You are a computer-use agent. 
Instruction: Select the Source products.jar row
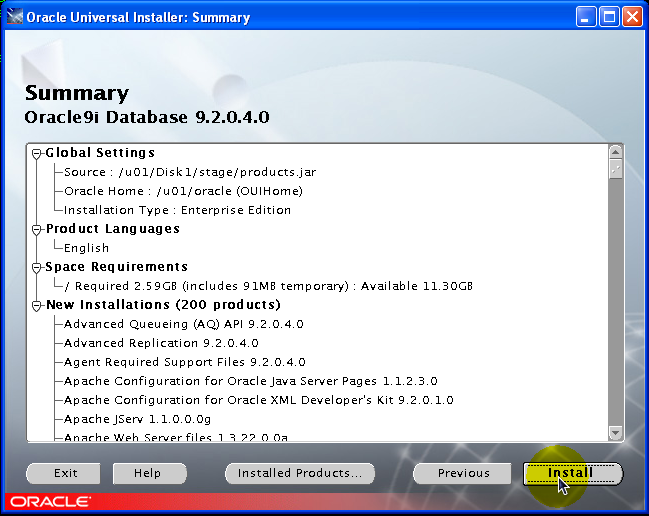[x=190, y=172]
